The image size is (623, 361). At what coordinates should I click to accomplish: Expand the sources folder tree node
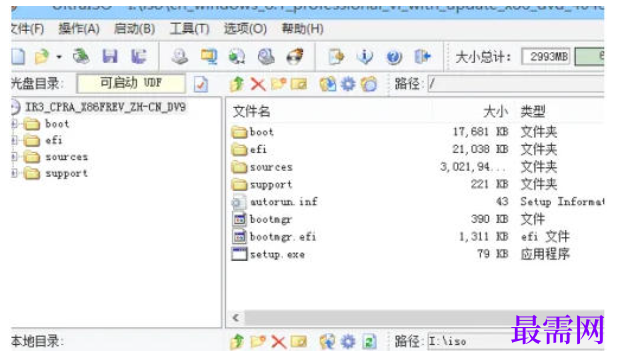coord(14,157)
